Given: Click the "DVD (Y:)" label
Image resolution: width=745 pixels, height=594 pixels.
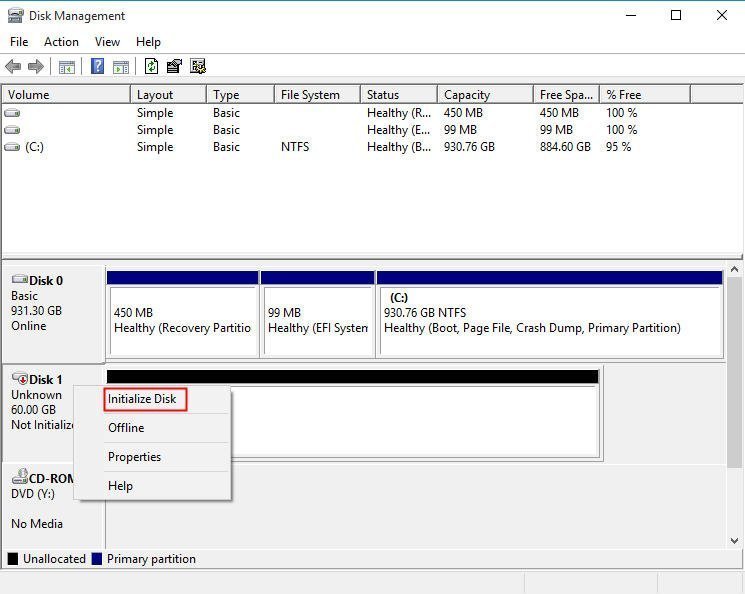Looking at the screenshot, I should click(x=33, y=494).
